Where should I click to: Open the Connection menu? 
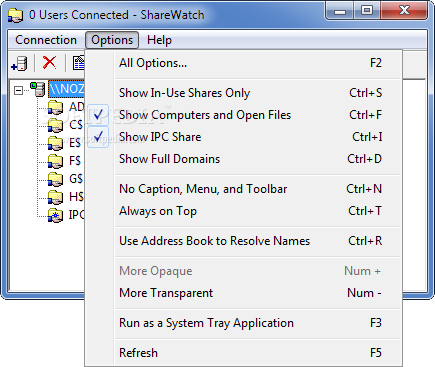46,40
